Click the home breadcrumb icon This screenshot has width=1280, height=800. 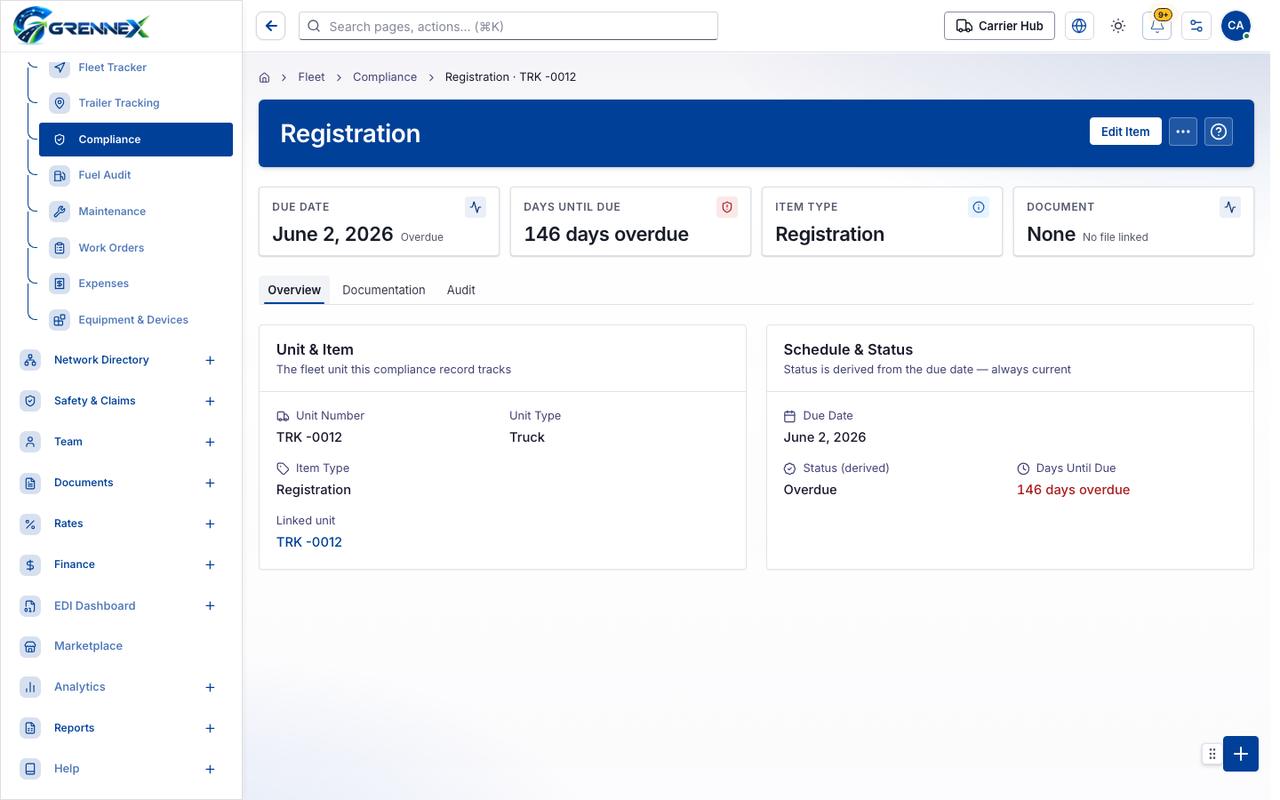tap(264, 77)
